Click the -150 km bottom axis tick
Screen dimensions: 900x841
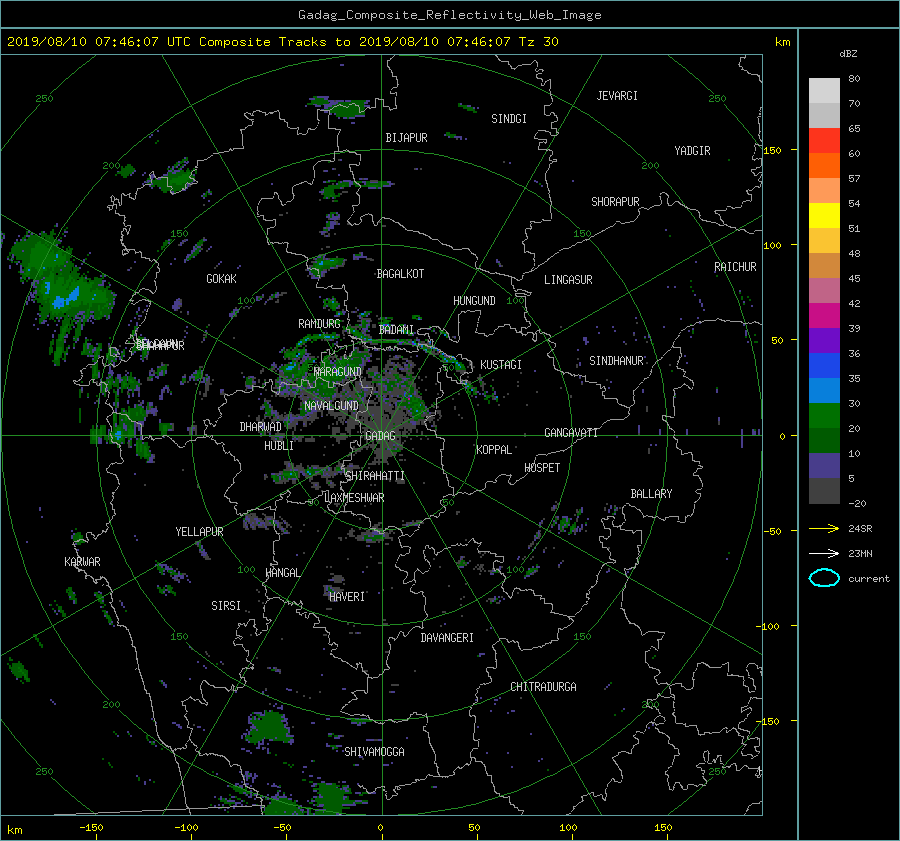(x=91, y=828)
